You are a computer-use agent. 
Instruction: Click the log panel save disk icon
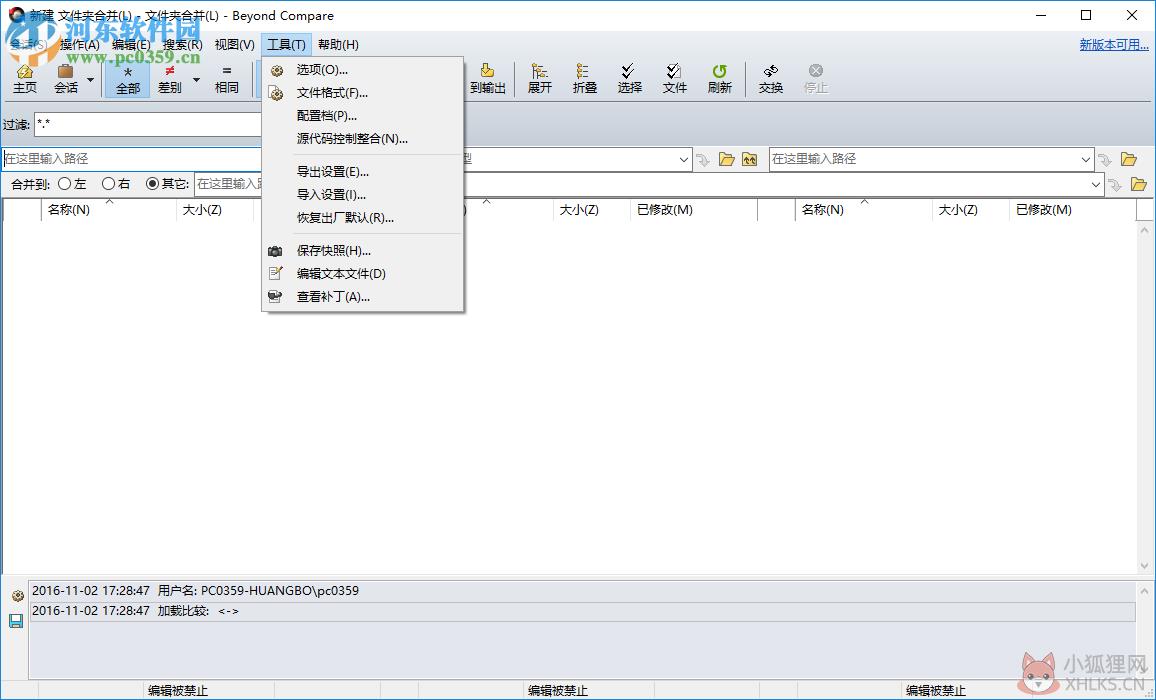[16, 621]
